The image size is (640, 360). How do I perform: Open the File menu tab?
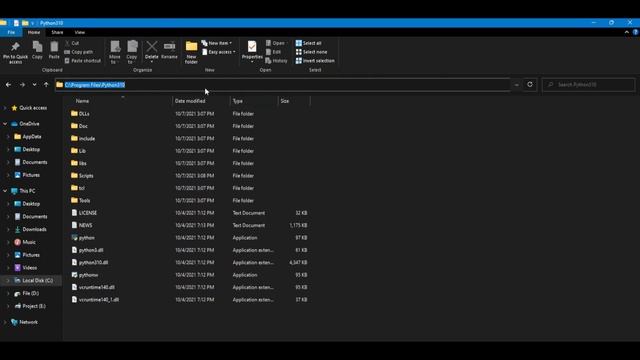click(11, 32)
